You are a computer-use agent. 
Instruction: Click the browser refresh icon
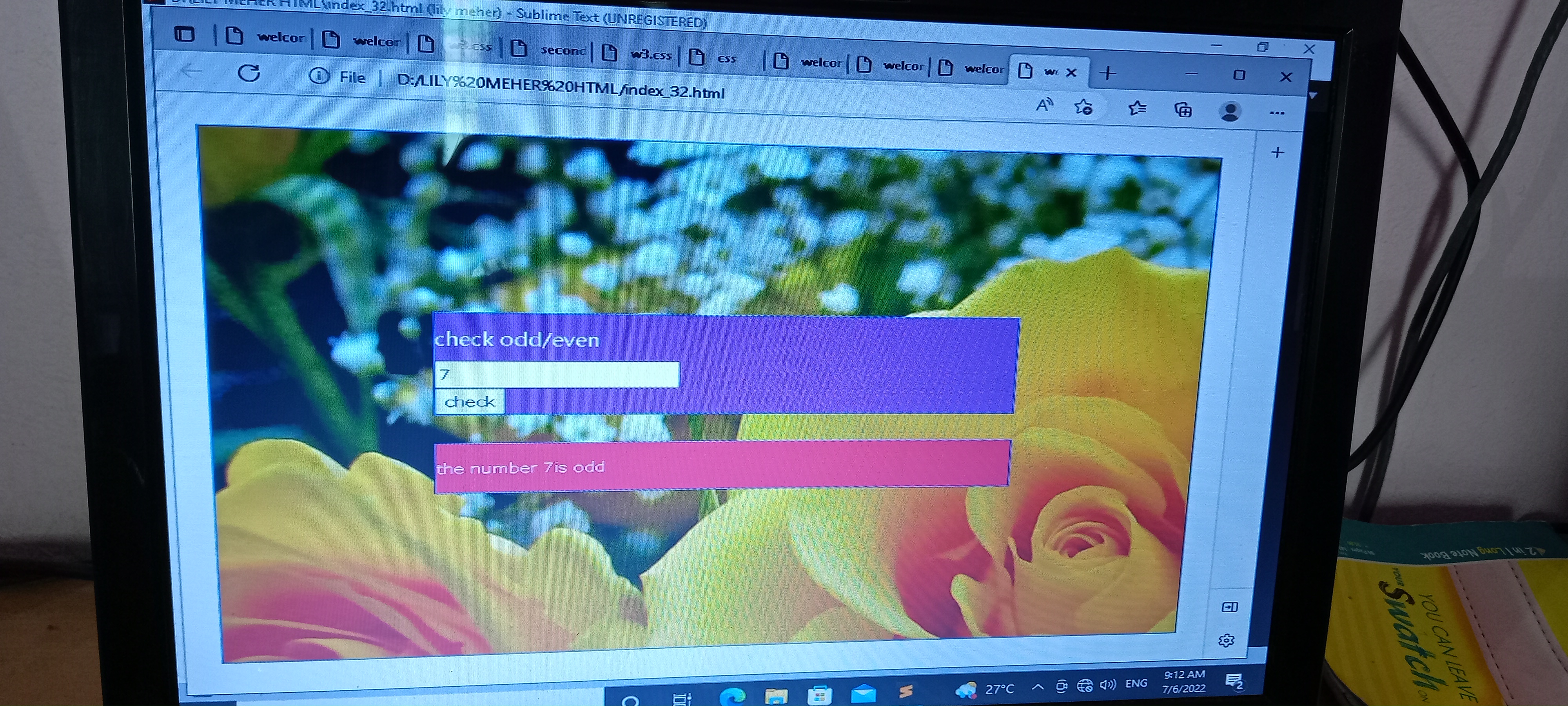pyautogui.click(x=249, y=74)
